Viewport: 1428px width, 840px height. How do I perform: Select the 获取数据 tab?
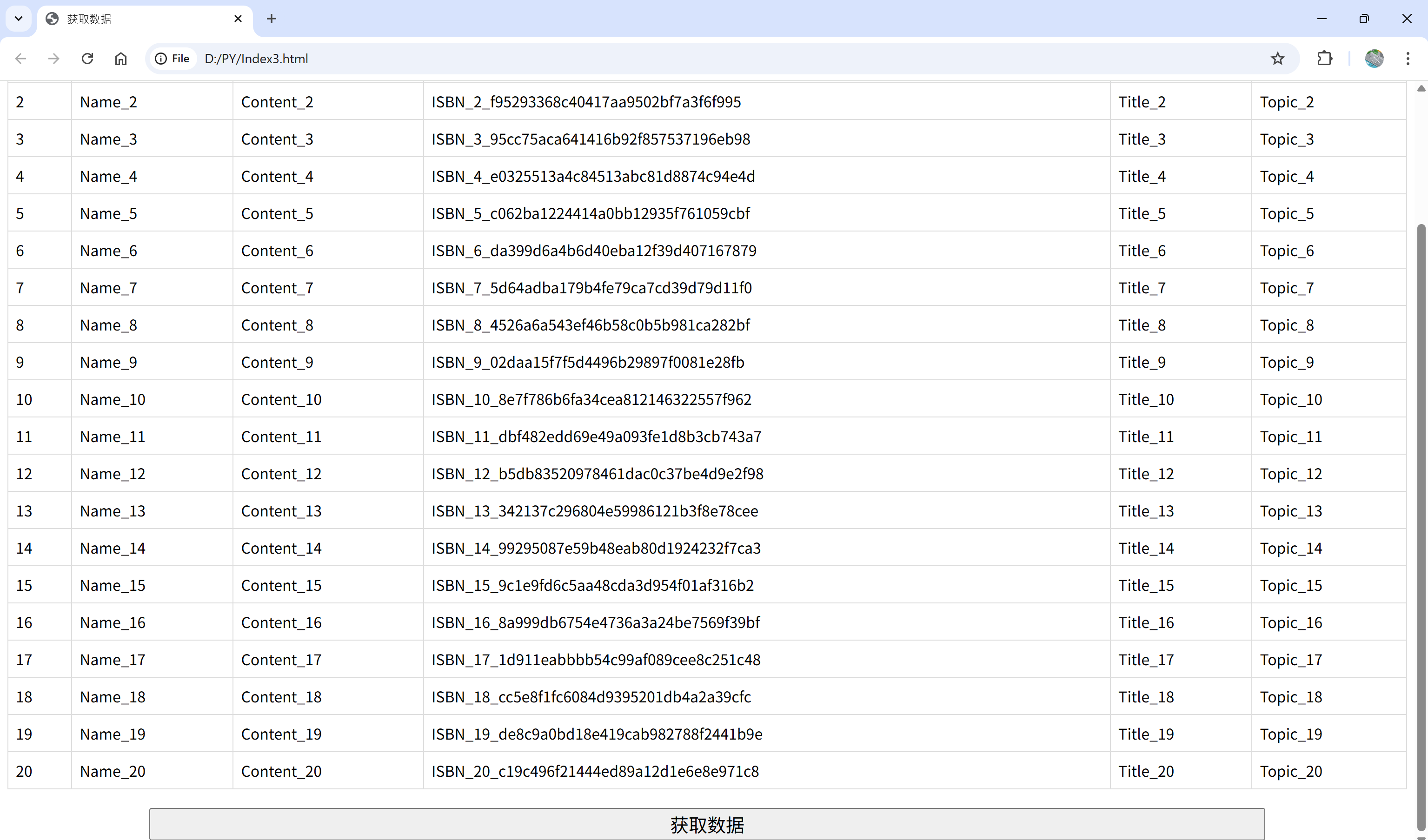pos(136,19)
